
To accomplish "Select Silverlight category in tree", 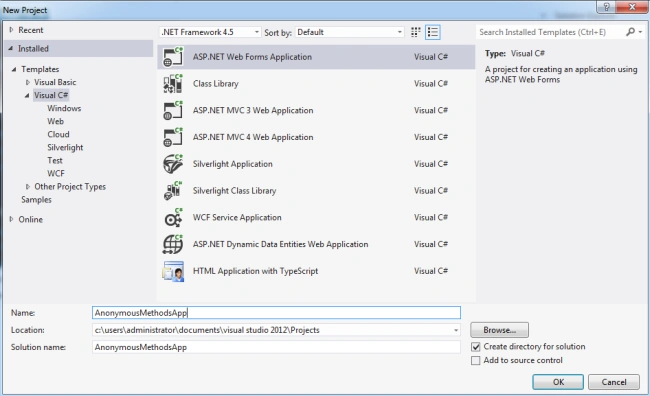I will [x=65, y=147].
